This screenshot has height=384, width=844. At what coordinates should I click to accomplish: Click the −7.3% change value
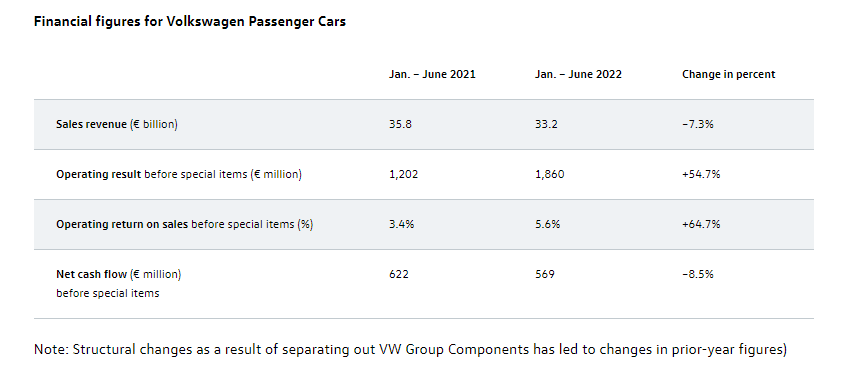click(x=698, y=124)
